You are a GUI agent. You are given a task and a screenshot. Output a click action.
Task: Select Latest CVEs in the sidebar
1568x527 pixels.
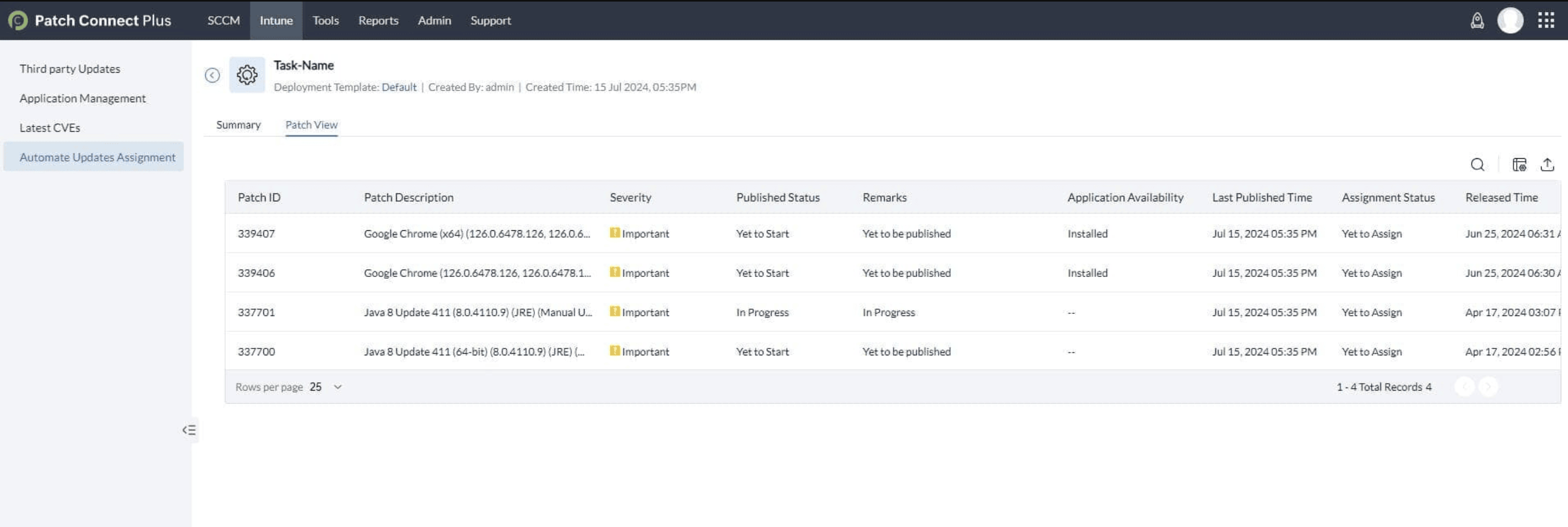50,128
